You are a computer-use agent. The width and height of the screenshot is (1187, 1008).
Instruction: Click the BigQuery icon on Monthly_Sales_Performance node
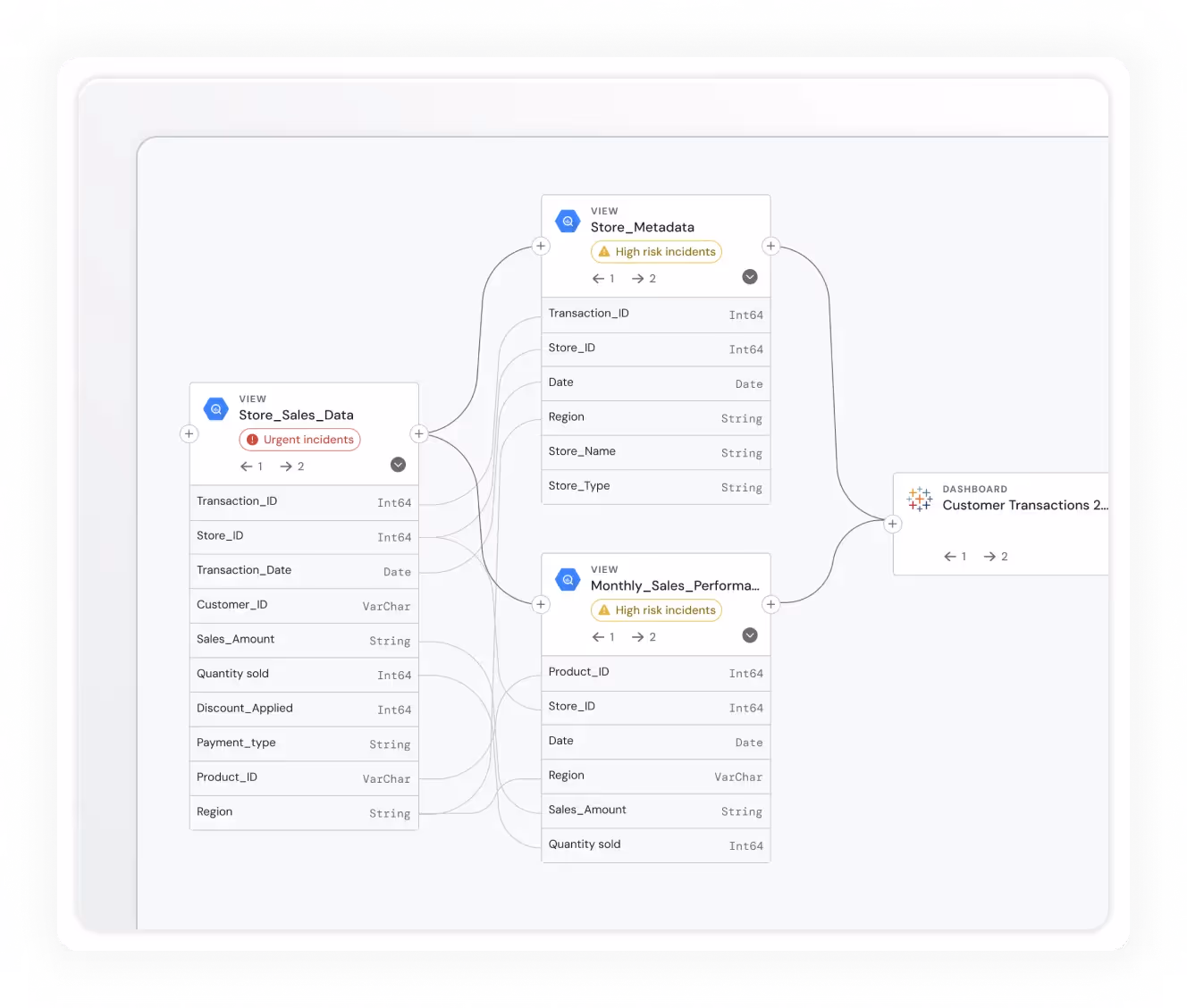(x=568, y=579)
